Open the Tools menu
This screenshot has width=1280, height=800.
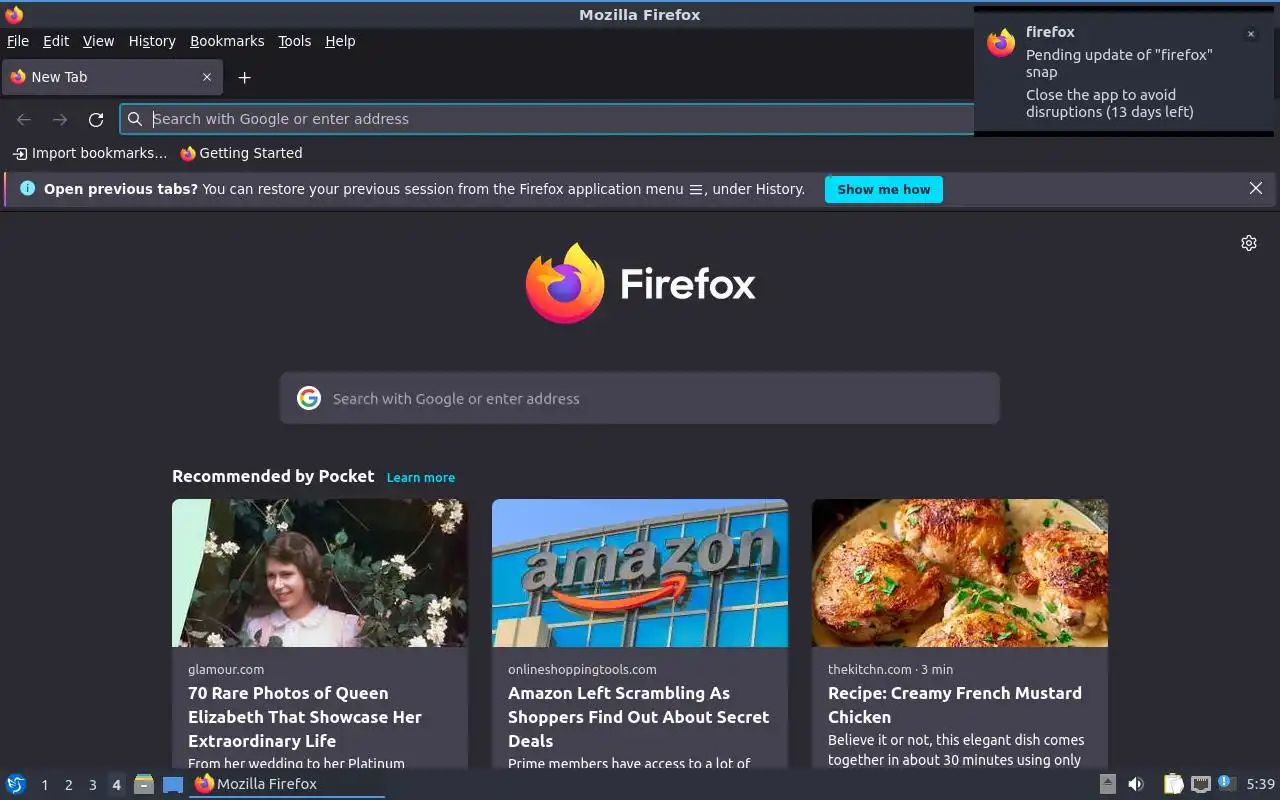point(294,41)
